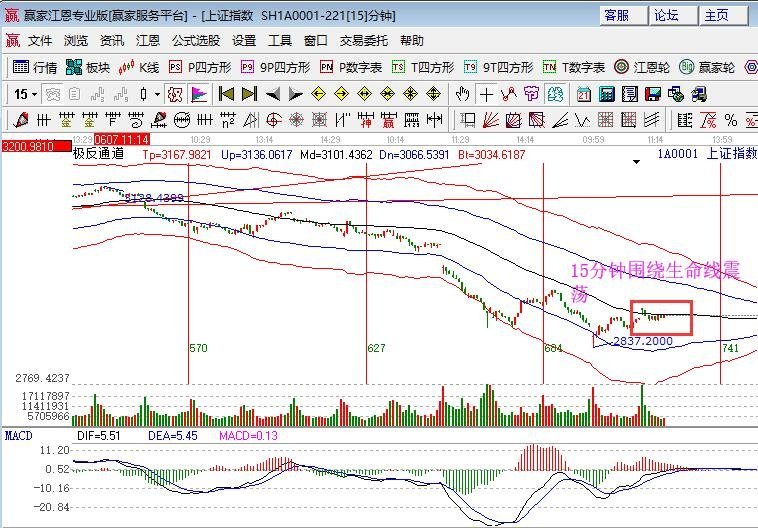The height and width of the screenshot is (528, 758).
Task: Open the 资讯 menu
Action: pyautogui.click(x=112, y=41)
